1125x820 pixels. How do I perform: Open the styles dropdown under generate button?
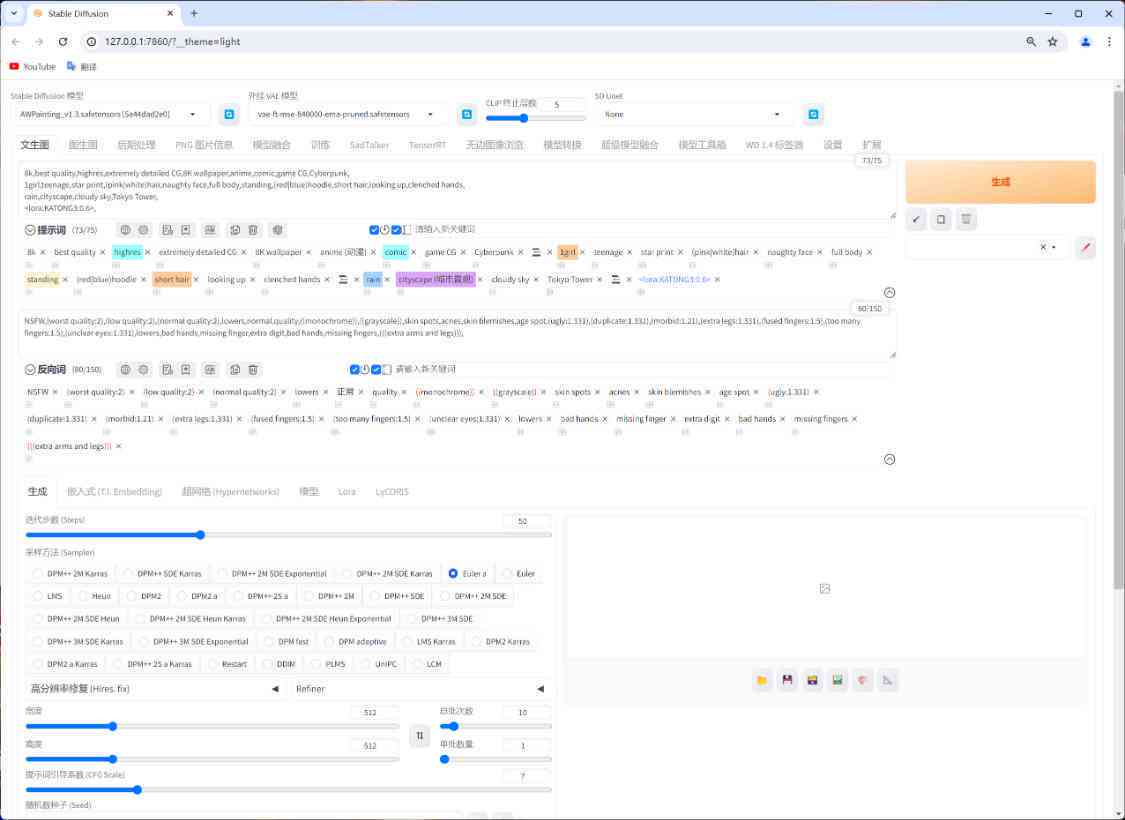[987, 248]
